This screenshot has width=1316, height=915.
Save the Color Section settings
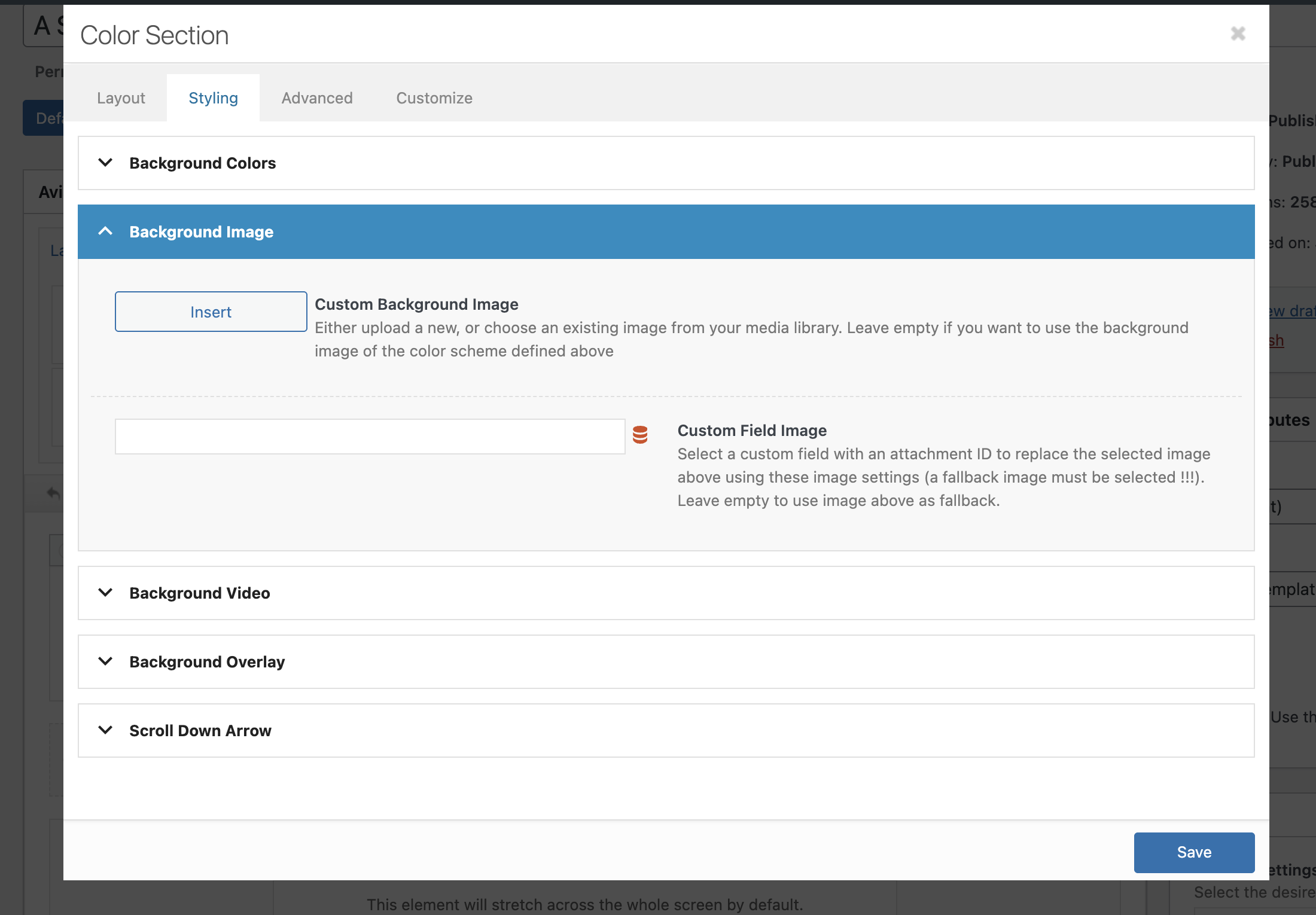pos(1193,852)
